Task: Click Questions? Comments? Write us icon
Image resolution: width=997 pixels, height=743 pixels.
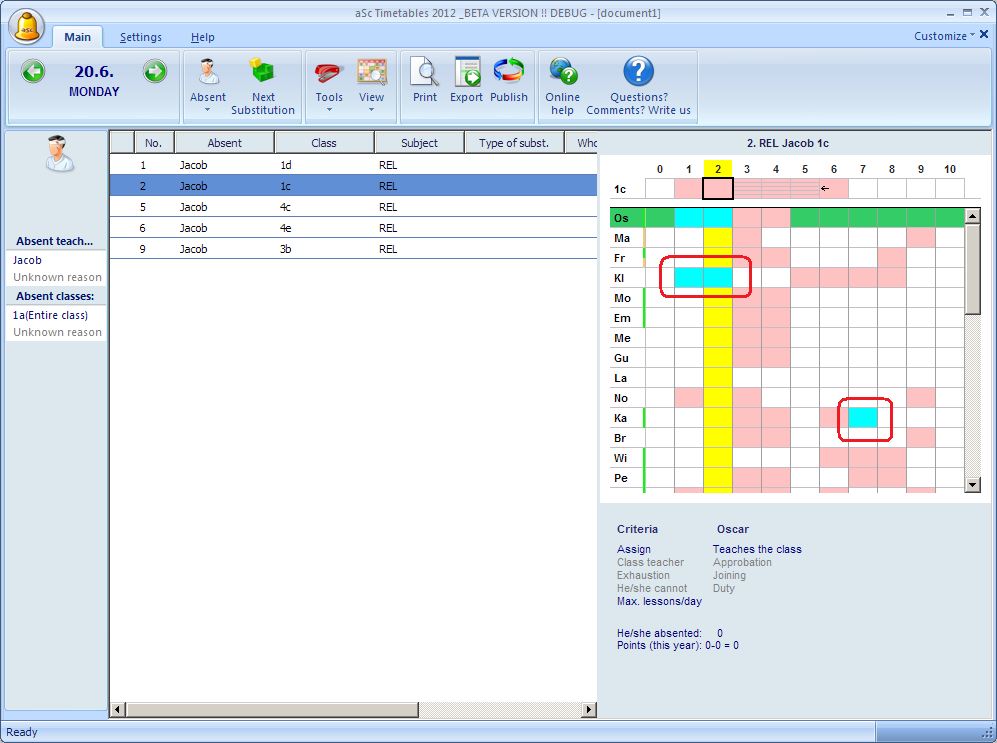Action: 638,72
